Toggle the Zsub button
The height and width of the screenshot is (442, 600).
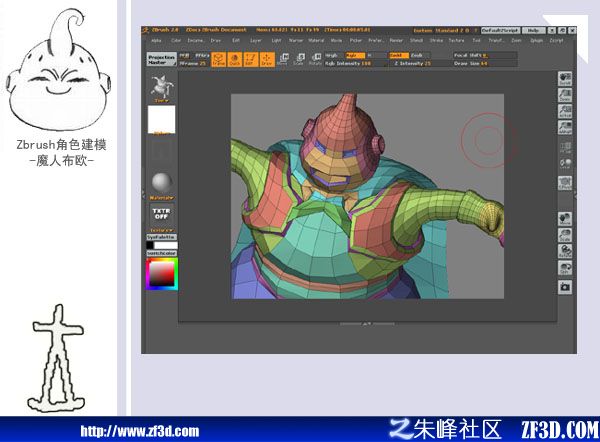pyautogui.click(x=419, y=55)
